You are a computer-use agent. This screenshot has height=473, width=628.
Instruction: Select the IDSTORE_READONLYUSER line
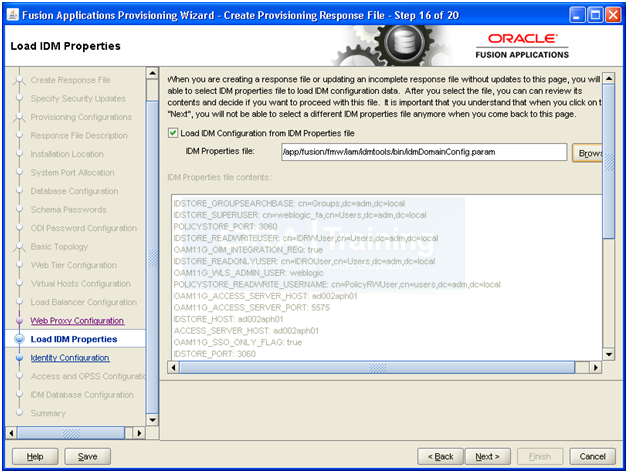304,262
